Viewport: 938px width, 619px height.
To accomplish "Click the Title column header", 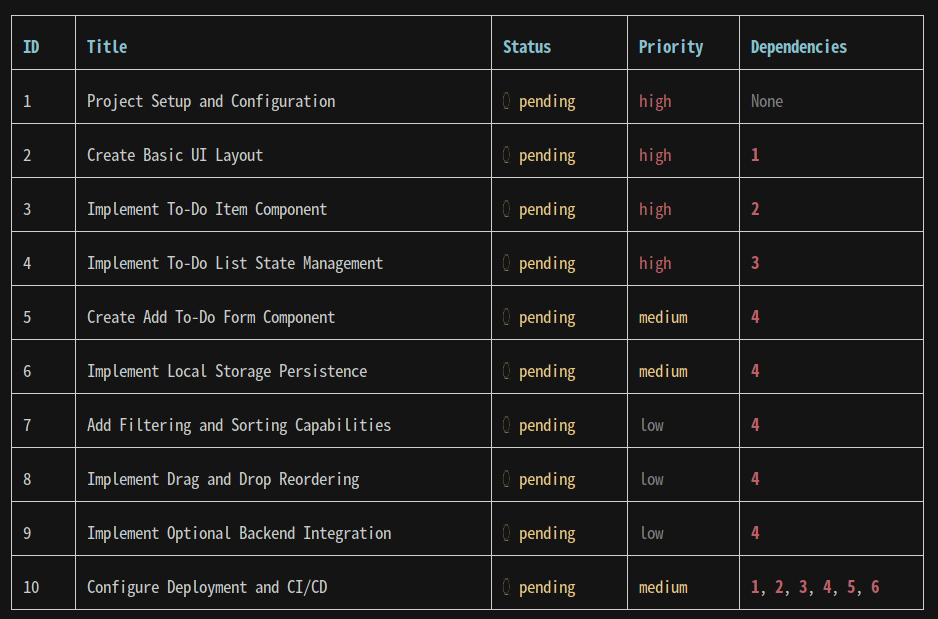I will click(107, 47).
